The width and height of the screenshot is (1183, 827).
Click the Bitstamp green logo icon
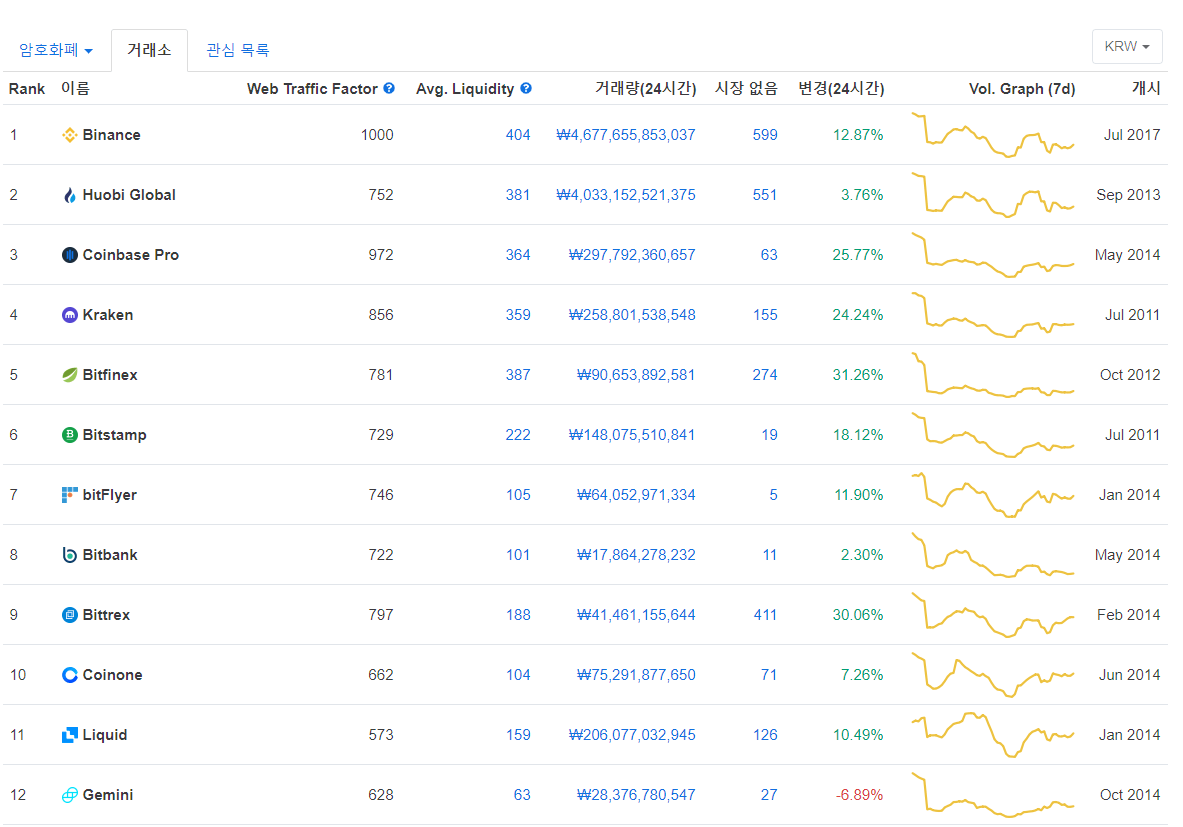pos(70,435)
